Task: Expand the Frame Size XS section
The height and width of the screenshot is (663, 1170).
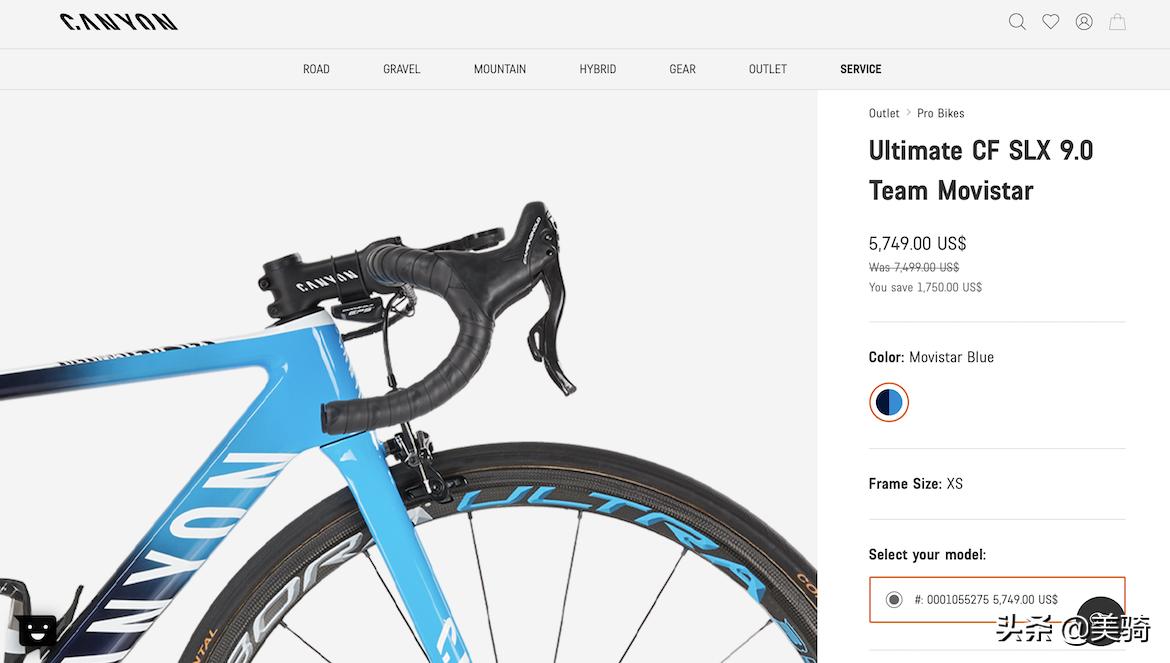Action: coord(997,484)
